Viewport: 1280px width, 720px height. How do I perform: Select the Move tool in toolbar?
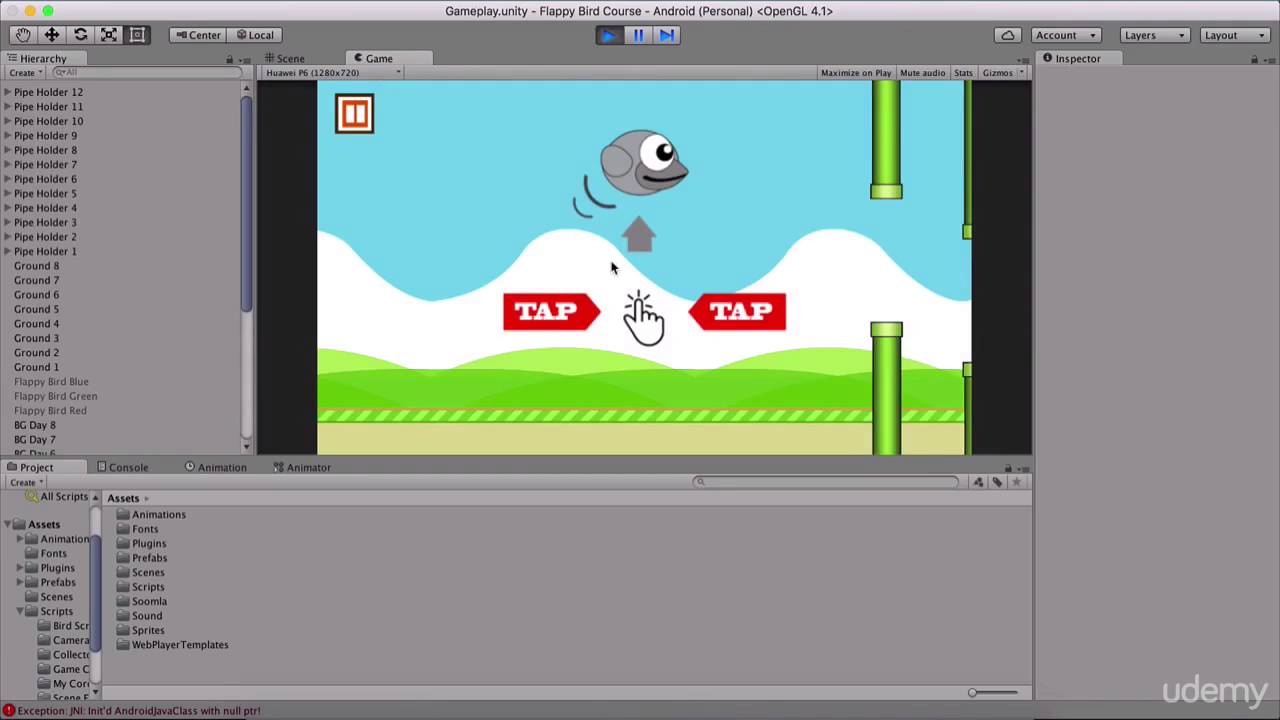52,35
